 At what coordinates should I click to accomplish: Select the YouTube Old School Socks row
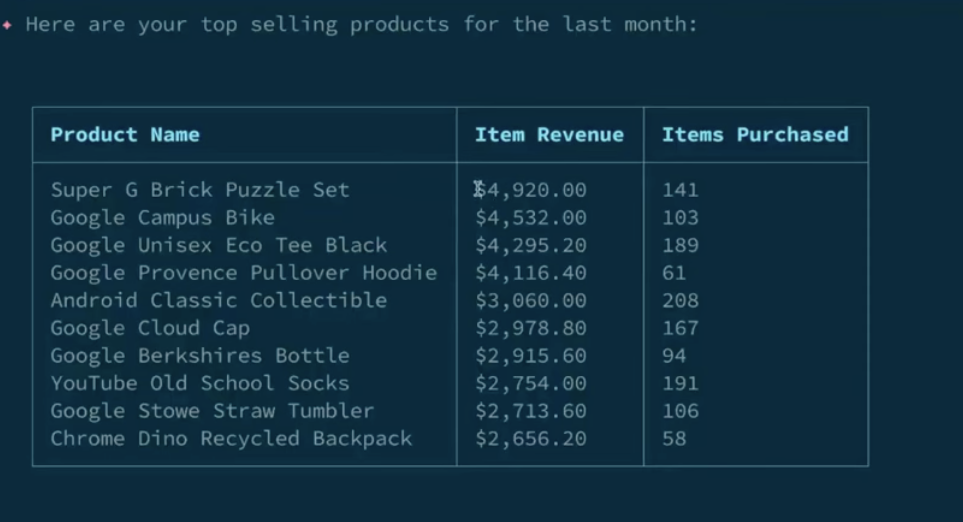pos(200,383)
